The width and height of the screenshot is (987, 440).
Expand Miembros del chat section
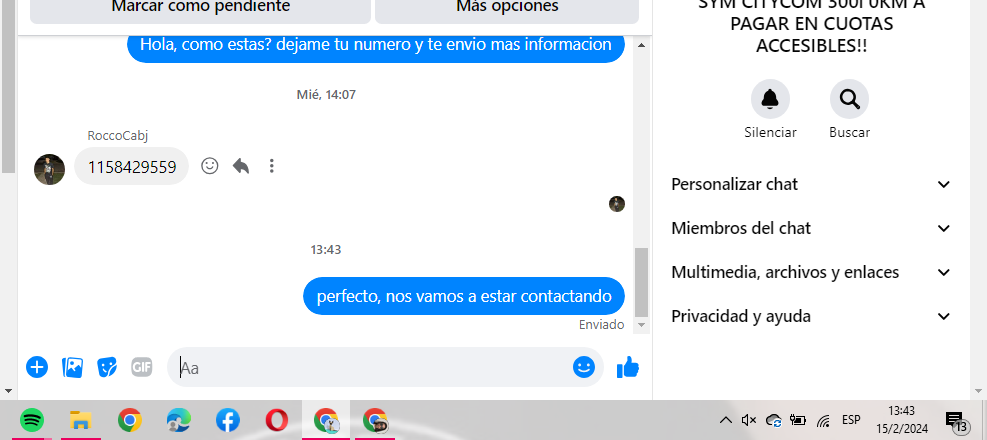tap(811, 228)
